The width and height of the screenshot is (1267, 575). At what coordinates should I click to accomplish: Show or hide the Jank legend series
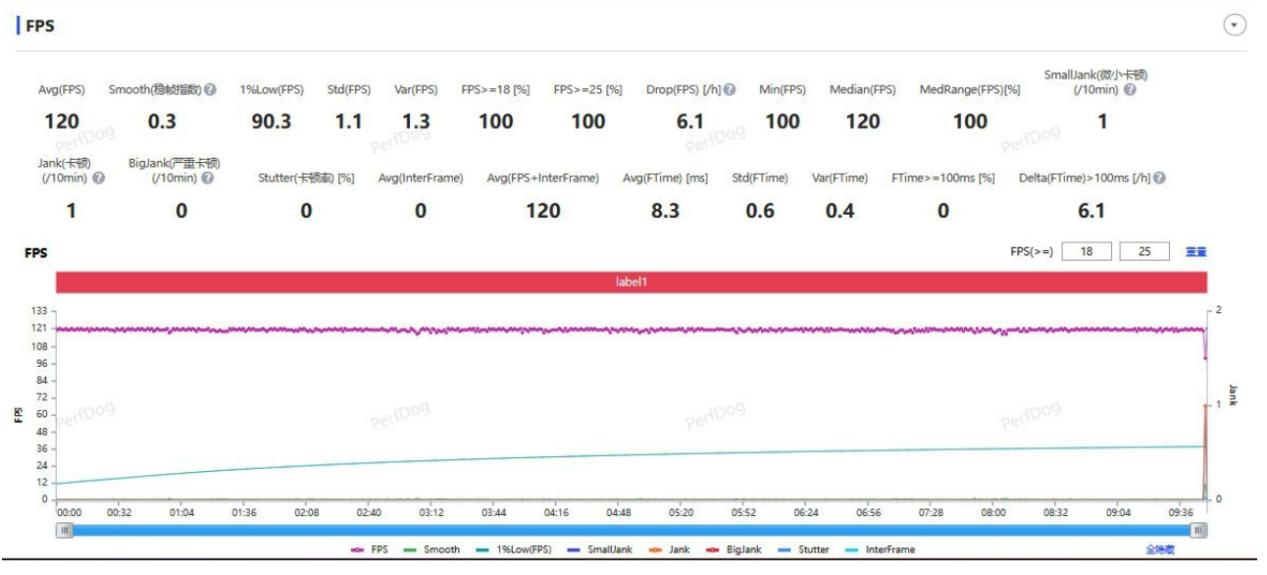(x=670, y=549)
